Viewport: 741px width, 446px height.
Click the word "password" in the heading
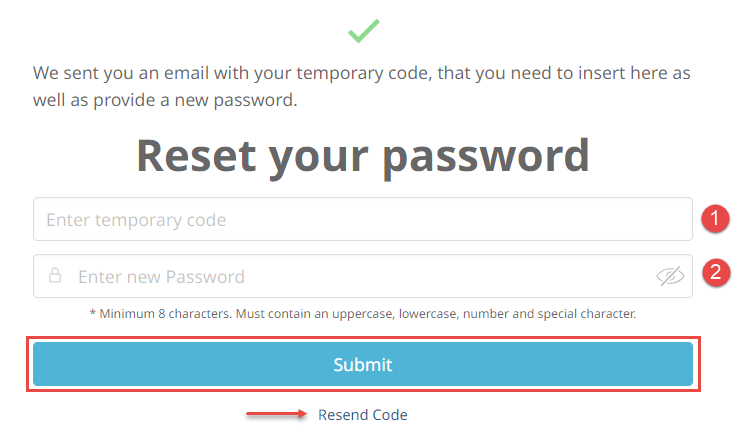coord(486,159)
